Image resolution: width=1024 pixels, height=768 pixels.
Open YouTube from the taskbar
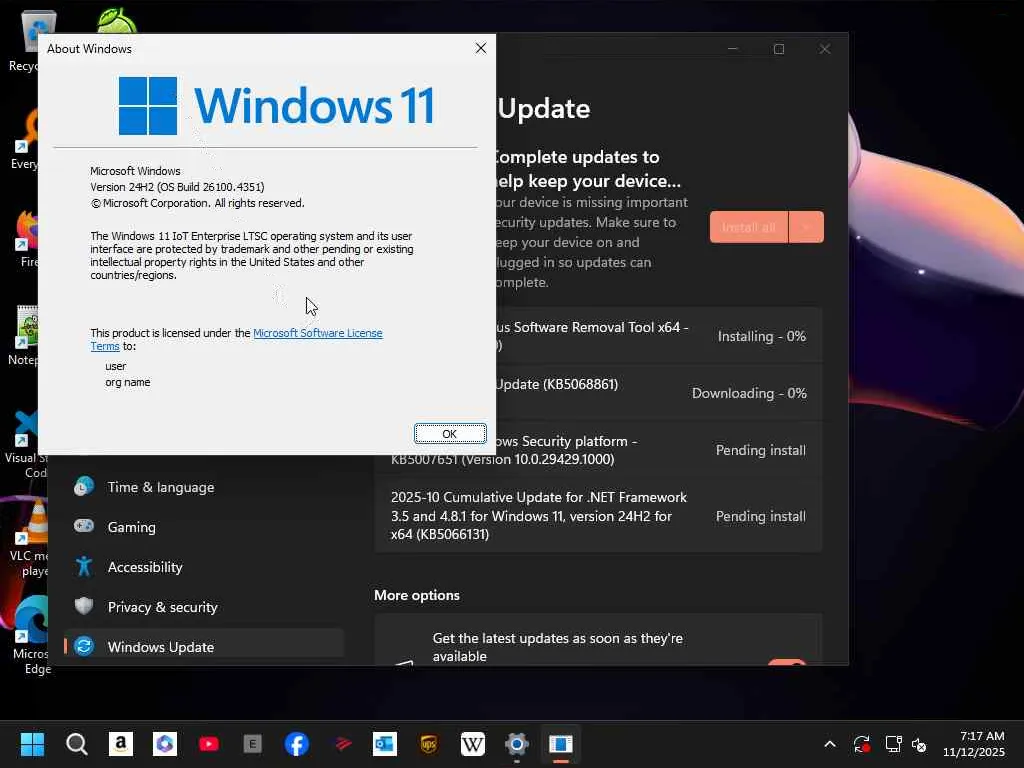click(209, 744)
